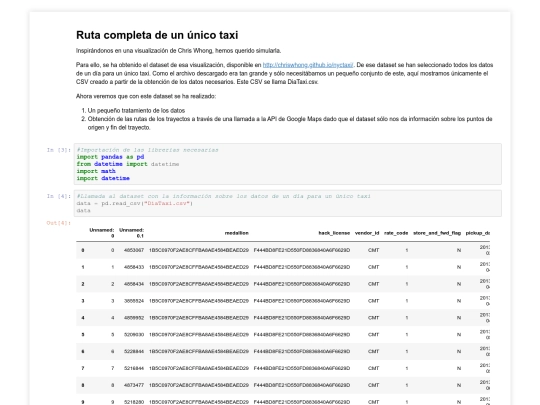The image size is (540, 405).
Task: Click the 'store_and_fwd_flag' column header
Action: 437,233
